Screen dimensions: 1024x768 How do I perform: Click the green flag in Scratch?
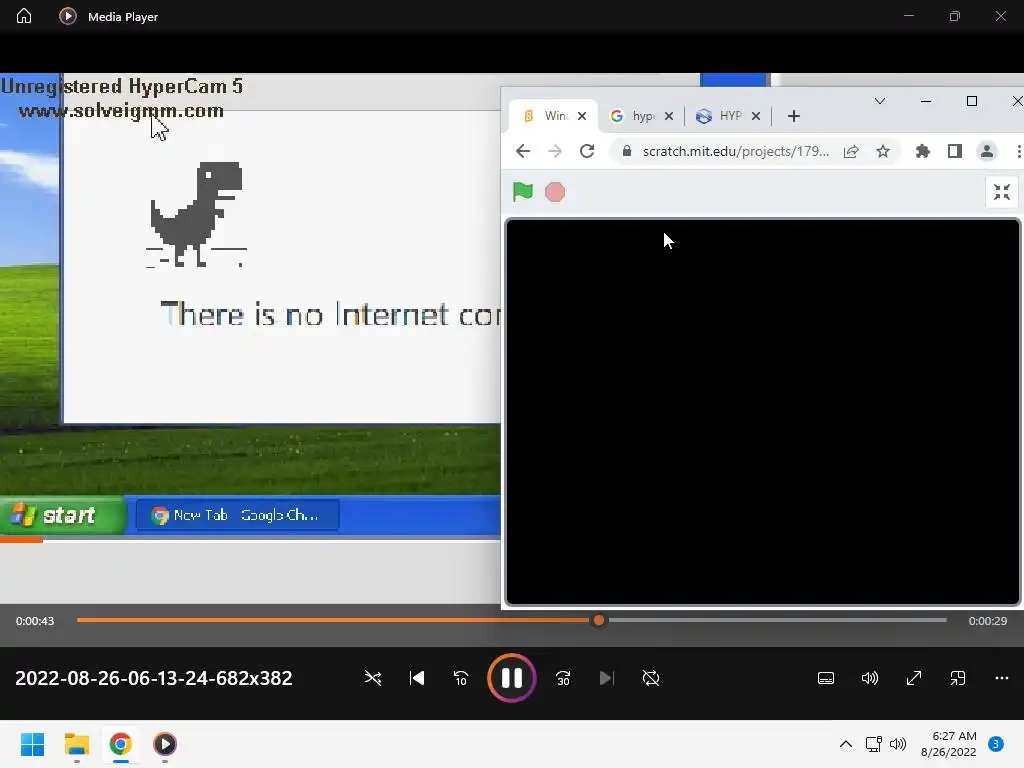click(x=522, y=191)
